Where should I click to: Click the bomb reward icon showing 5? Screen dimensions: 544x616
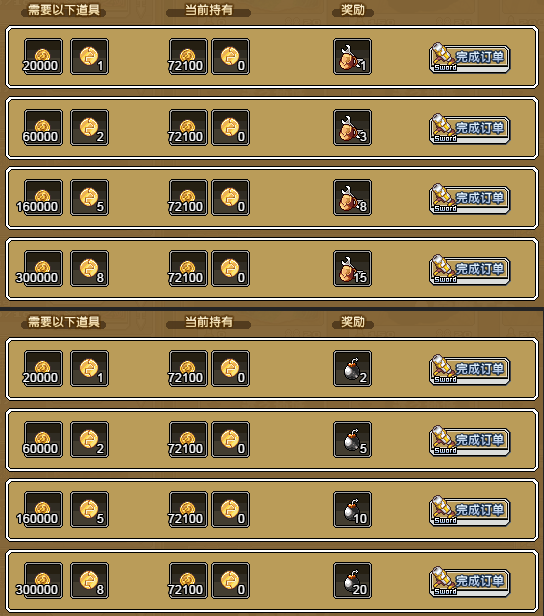pos(352,440)
